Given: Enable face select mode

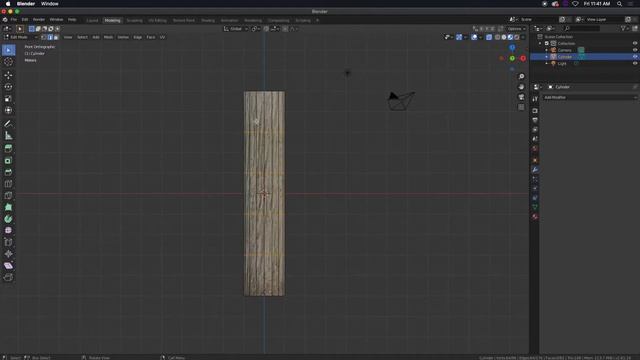Looking at the screenshot, I should point(56,37).
